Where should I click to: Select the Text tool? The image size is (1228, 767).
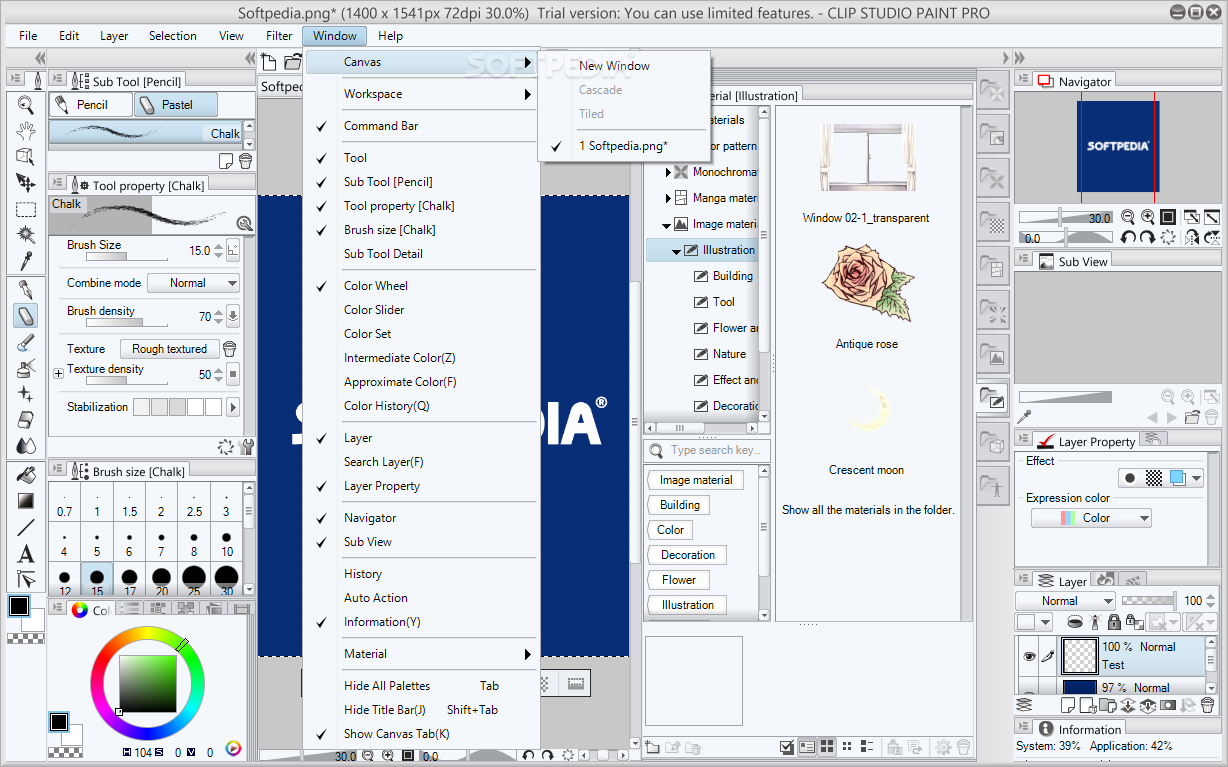(26, 553)
